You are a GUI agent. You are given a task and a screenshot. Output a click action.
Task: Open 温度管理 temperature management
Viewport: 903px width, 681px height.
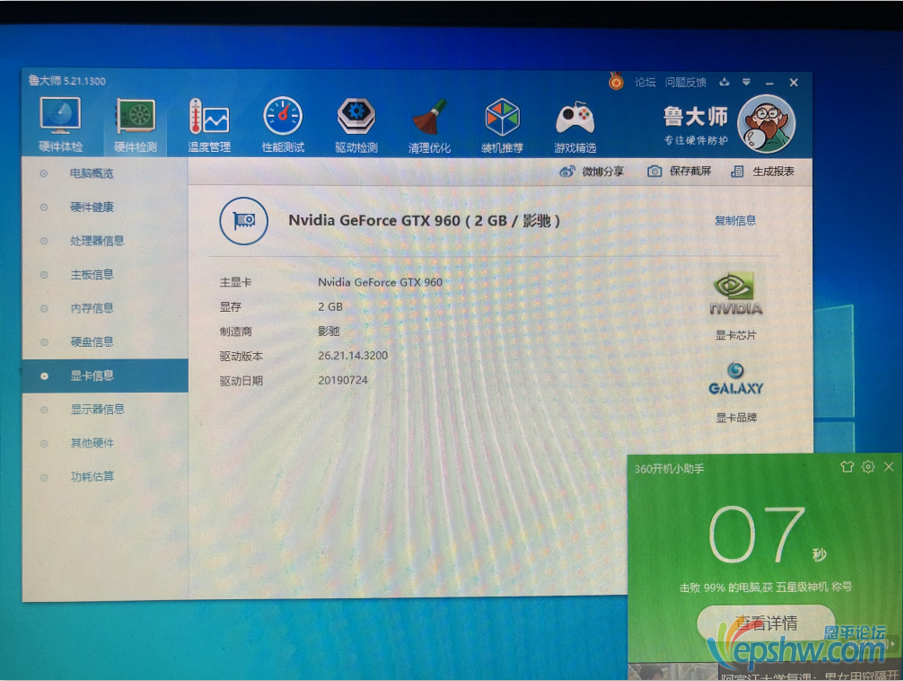click(209, 124)
